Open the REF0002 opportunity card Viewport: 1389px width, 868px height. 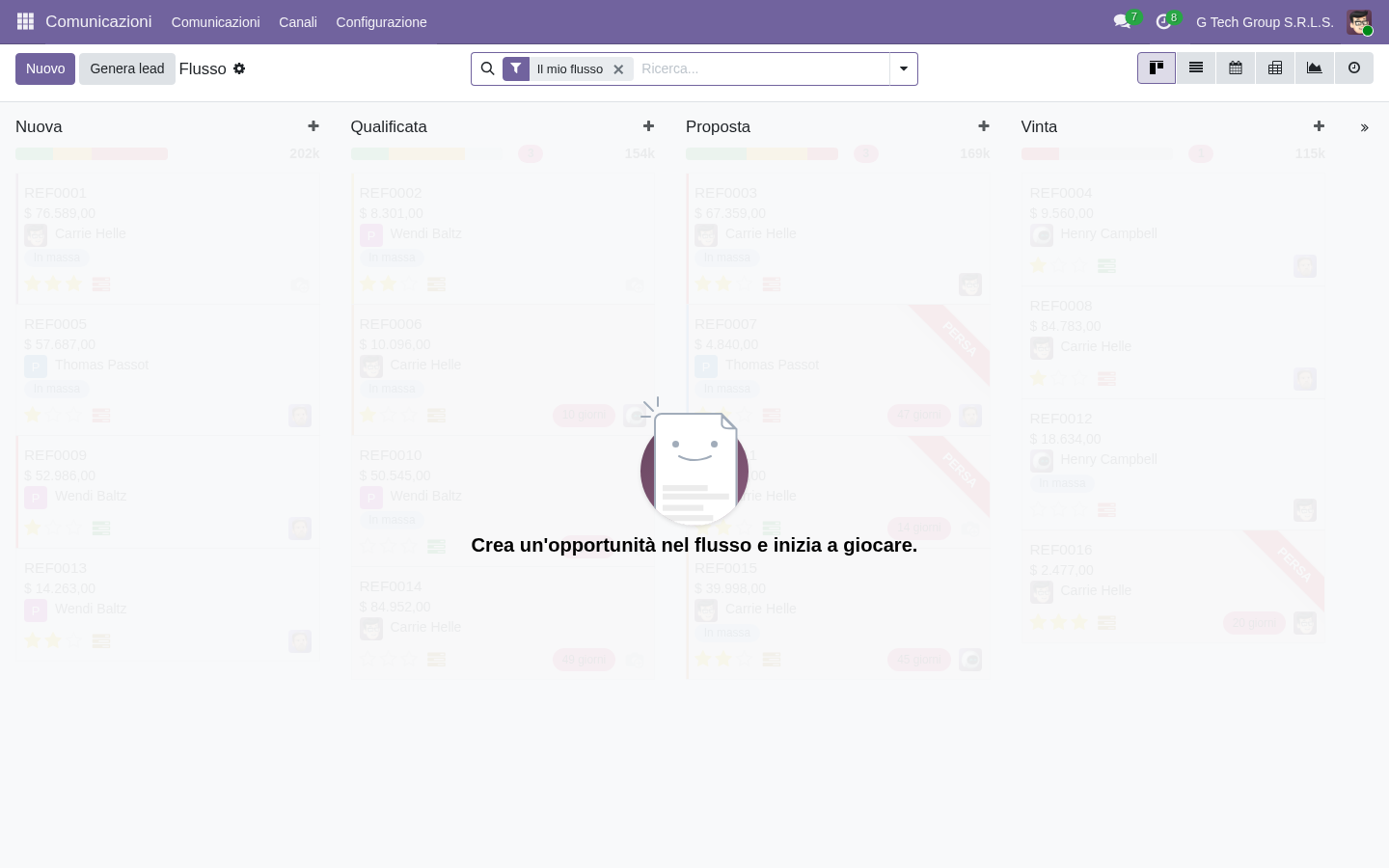[504, 238]
